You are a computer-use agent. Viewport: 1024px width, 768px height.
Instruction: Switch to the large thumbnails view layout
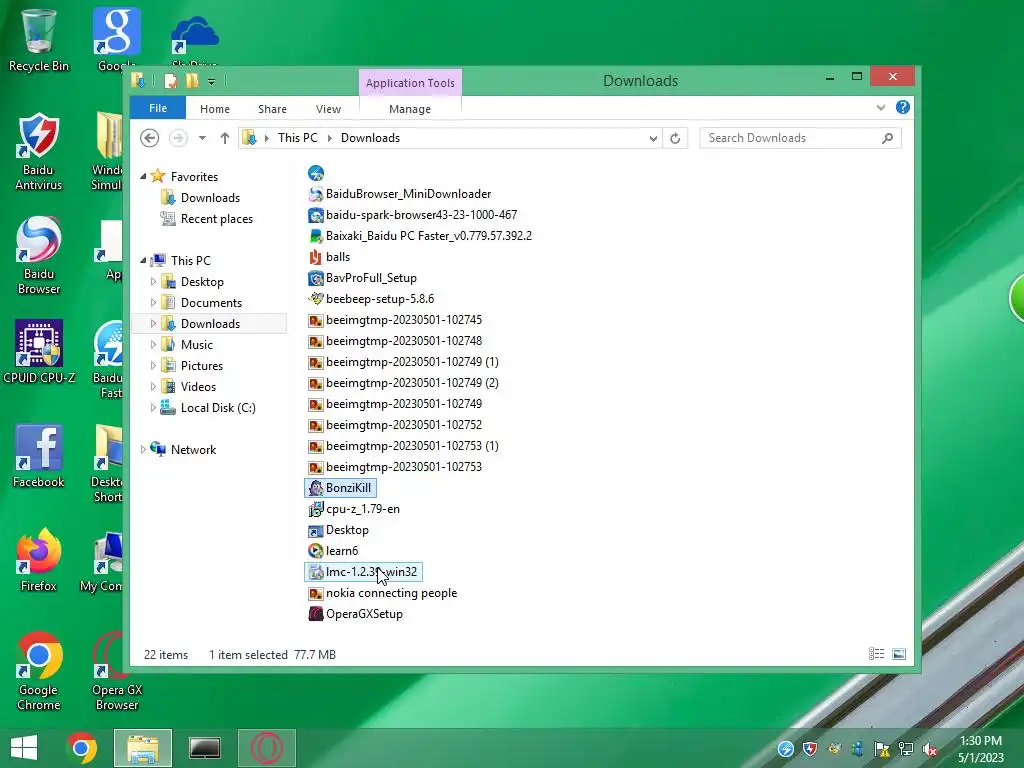[x=899, y=654]
